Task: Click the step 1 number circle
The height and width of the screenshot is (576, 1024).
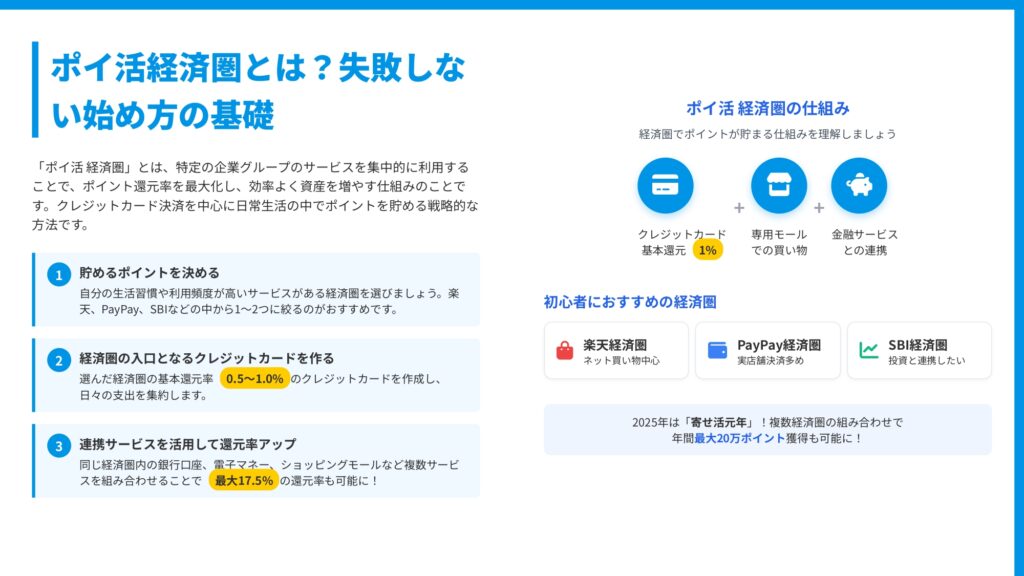Action: point(59,275)
